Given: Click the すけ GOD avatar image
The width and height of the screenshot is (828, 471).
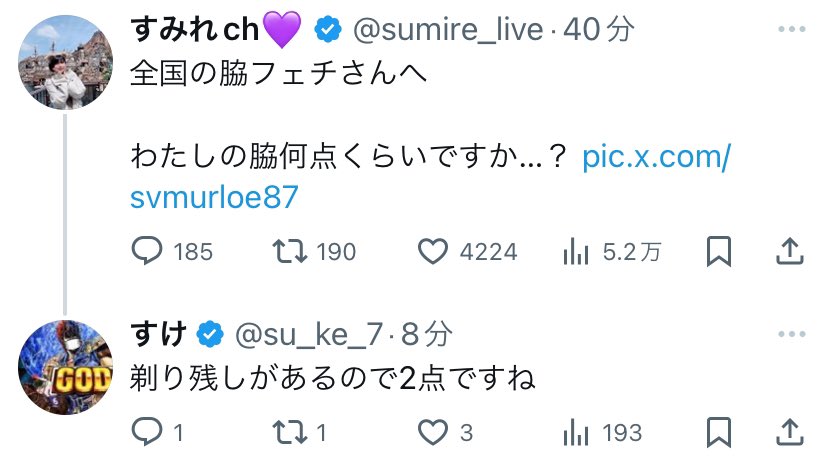Looking at the screenshot, I should click(65, 364).
